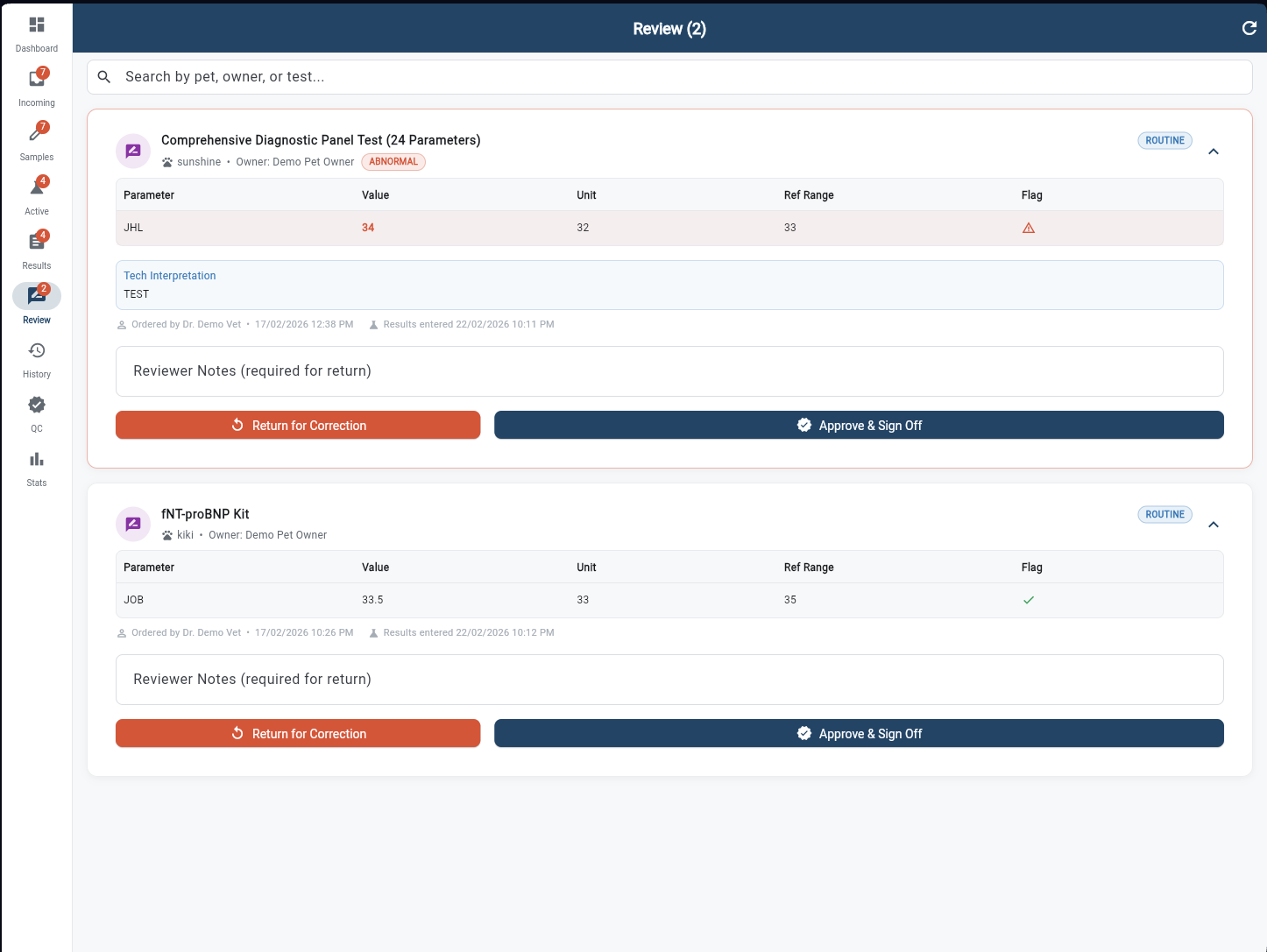Click the ROUTINE badge on fNT-proBNP Kit
This screenshot has width=1267, height=952.
click(1164, 514)
